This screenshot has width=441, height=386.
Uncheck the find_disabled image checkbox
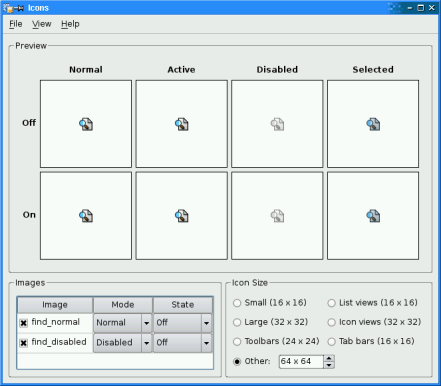(x=23, y=343)
